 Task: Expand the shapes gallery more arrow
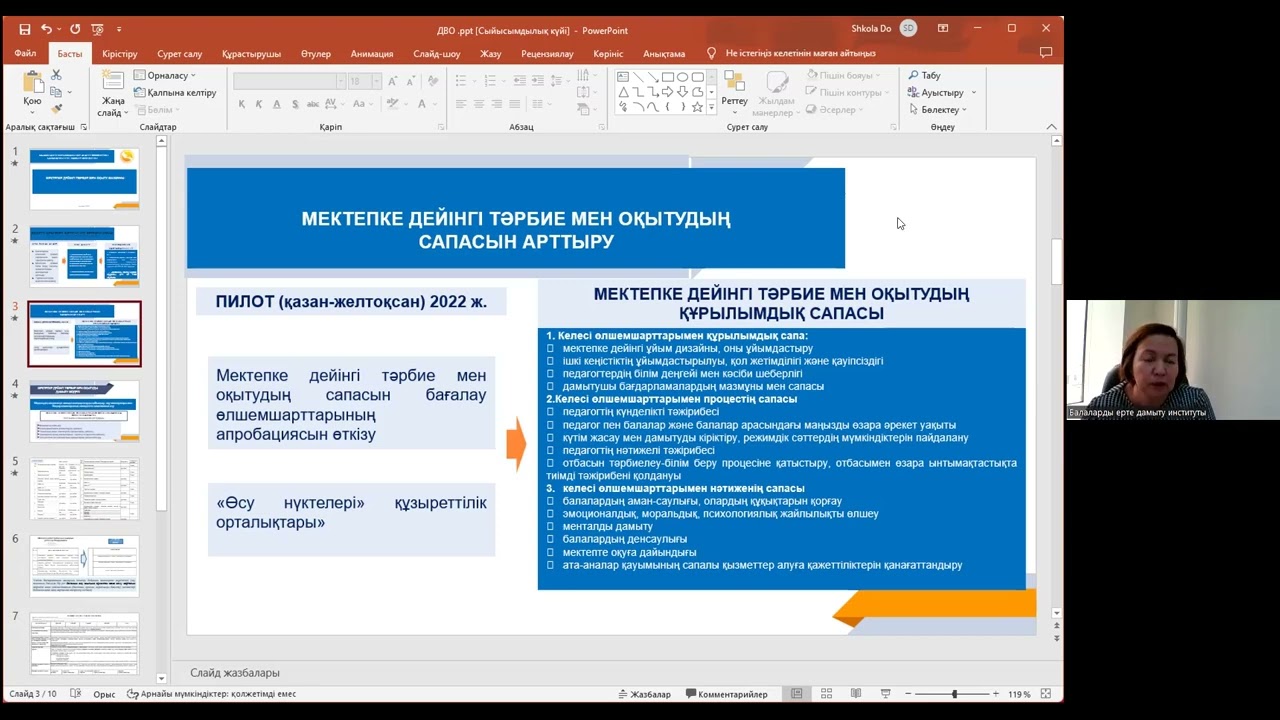[711, 106]
